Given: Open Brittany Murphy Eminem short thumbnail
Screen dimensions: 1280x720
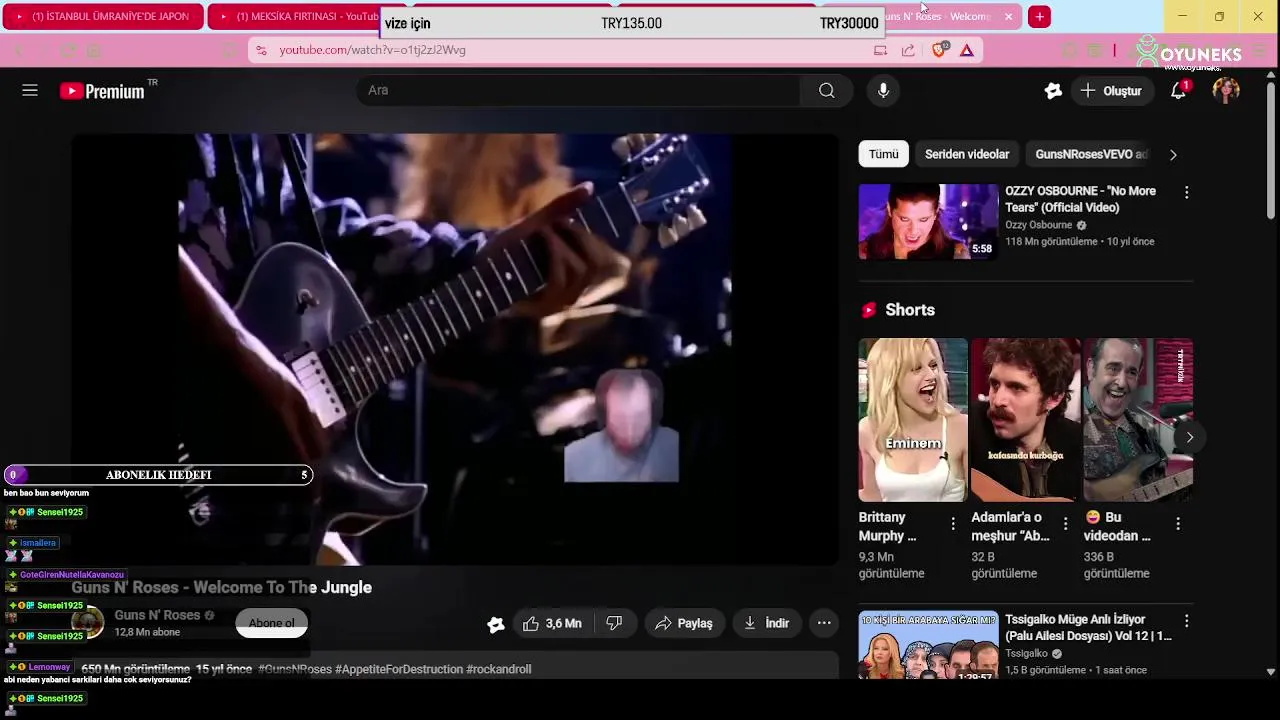Looking at the screenshot, I should [913, 420].
